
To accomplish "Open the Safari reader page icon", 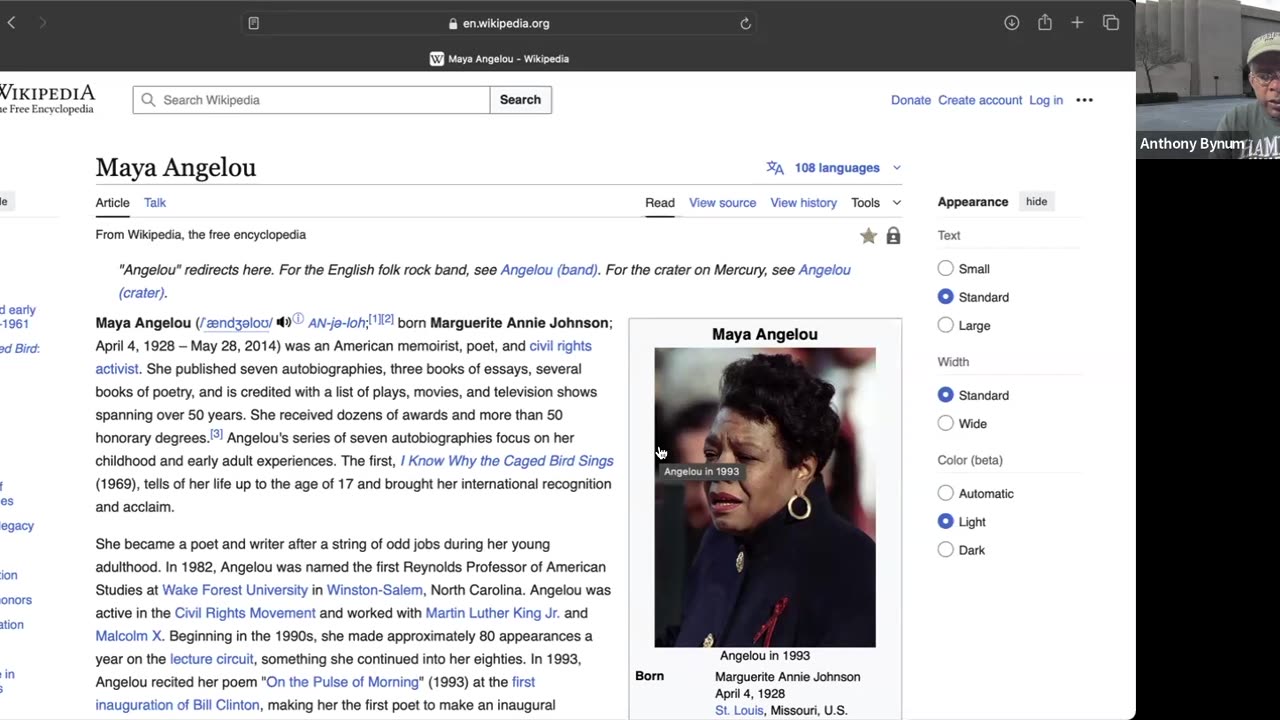I will (254, 23).
